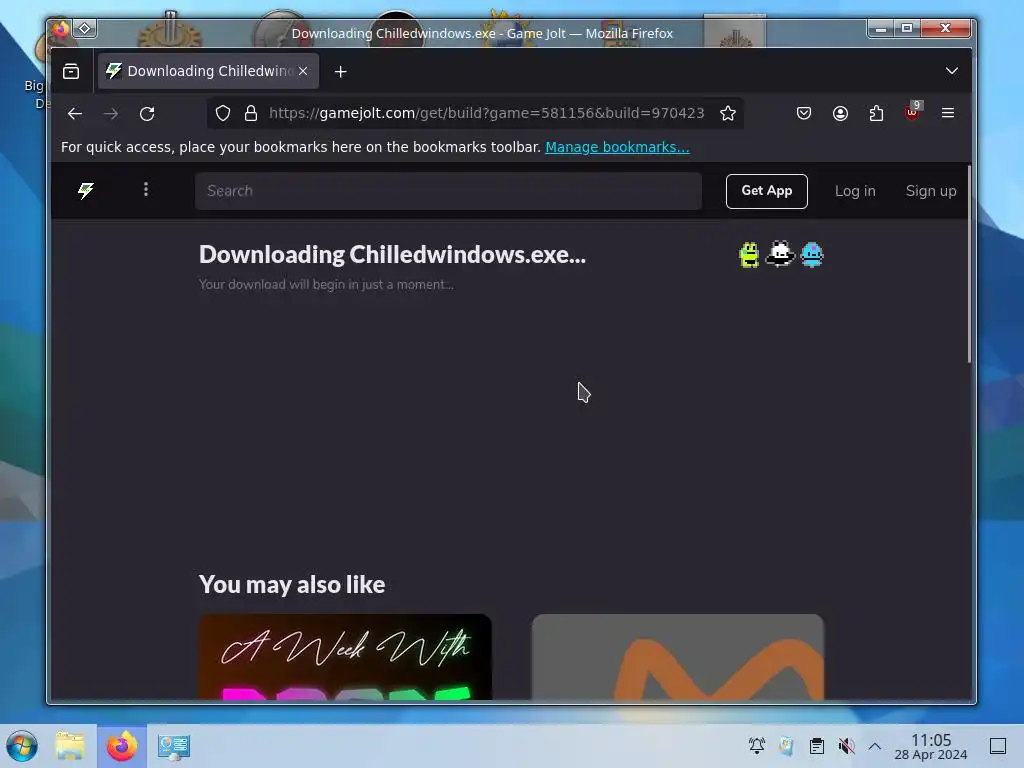Open the Start menu orb

click(x=22, y=746)
